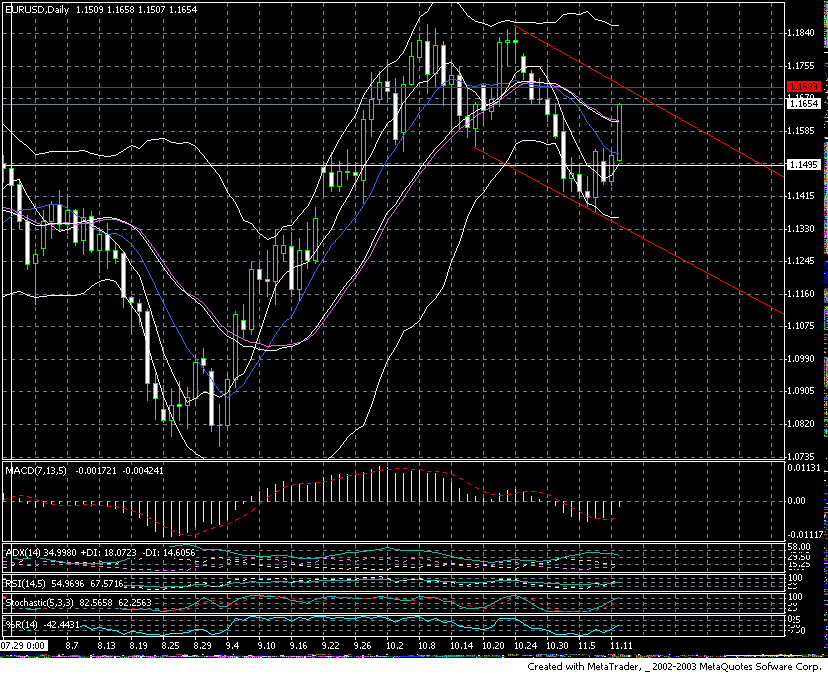This screenshot has width=828, height=674.
Task: Click the 1.1075 price axis value
Action: click(x=801, y=326)
